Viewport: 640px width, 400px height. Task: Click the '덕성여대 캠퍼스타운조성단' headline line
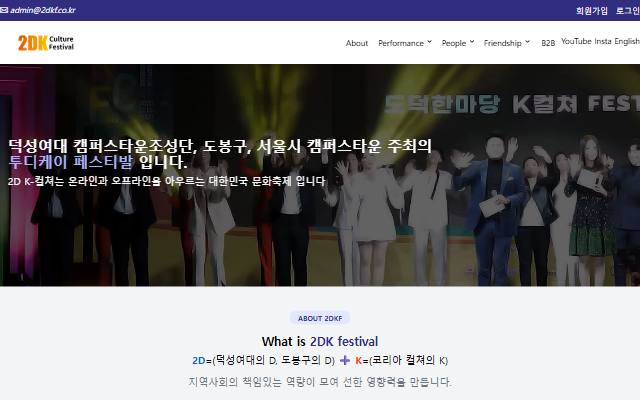click(220, 145)
